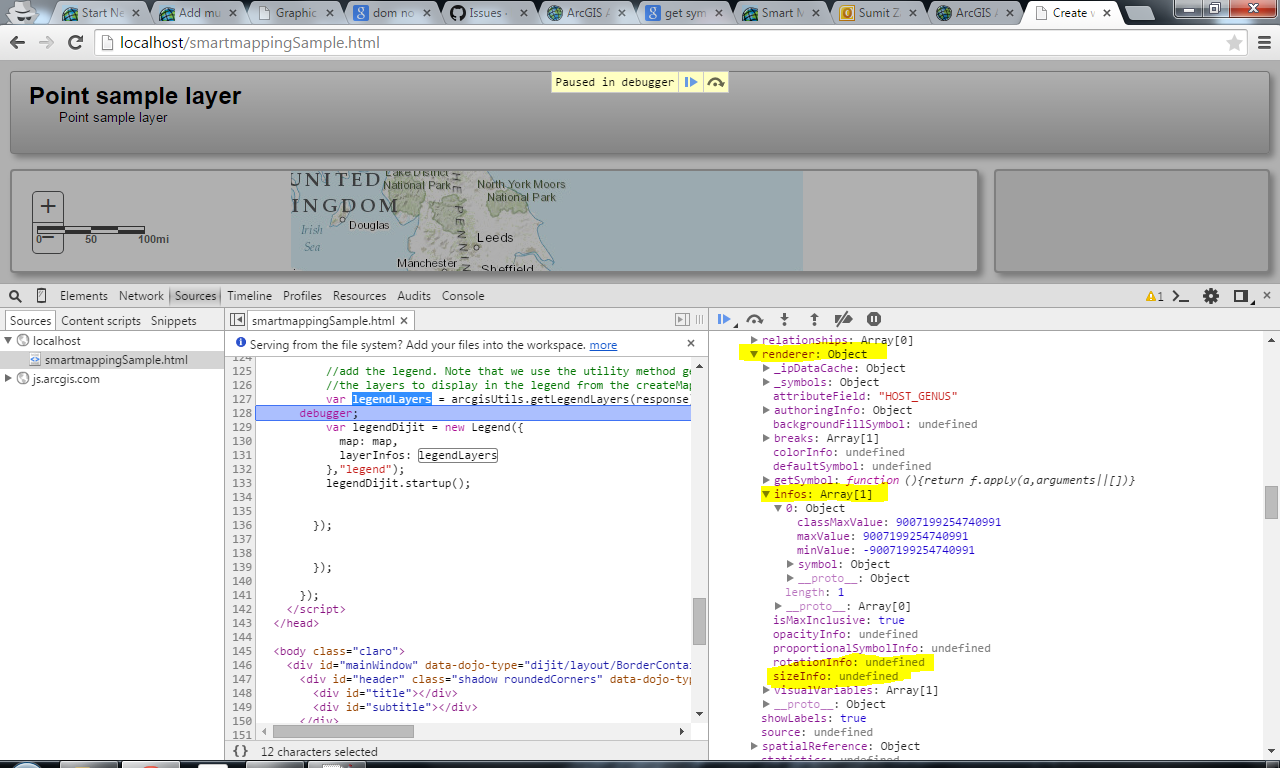This screenshot has width=1280, height=768.
Task: Click the scope variables panel scrollbar
Action: coord(1271,502)
